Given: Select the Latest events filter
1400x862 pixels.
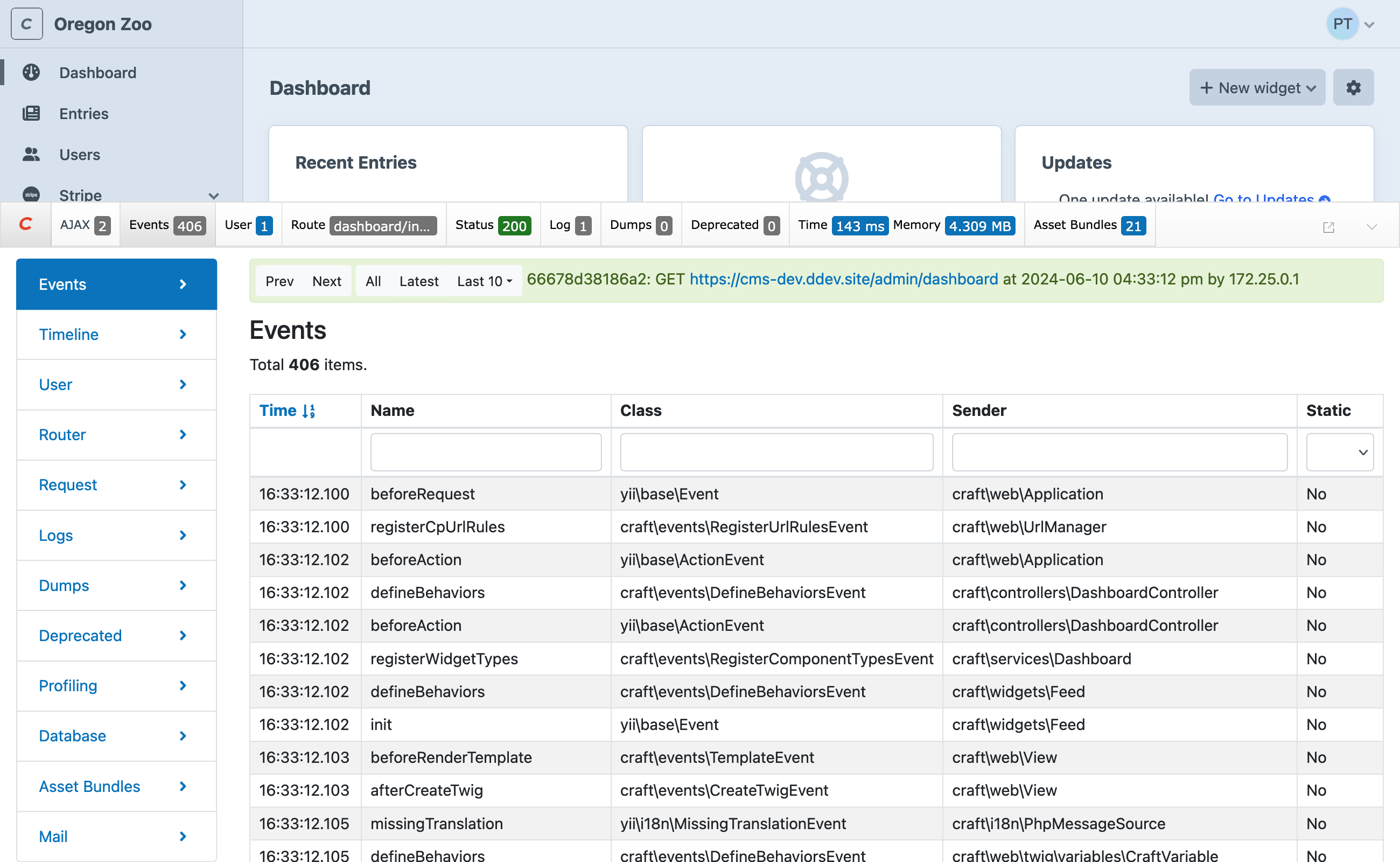Looking at the screenshot, I should click(419, 281).
